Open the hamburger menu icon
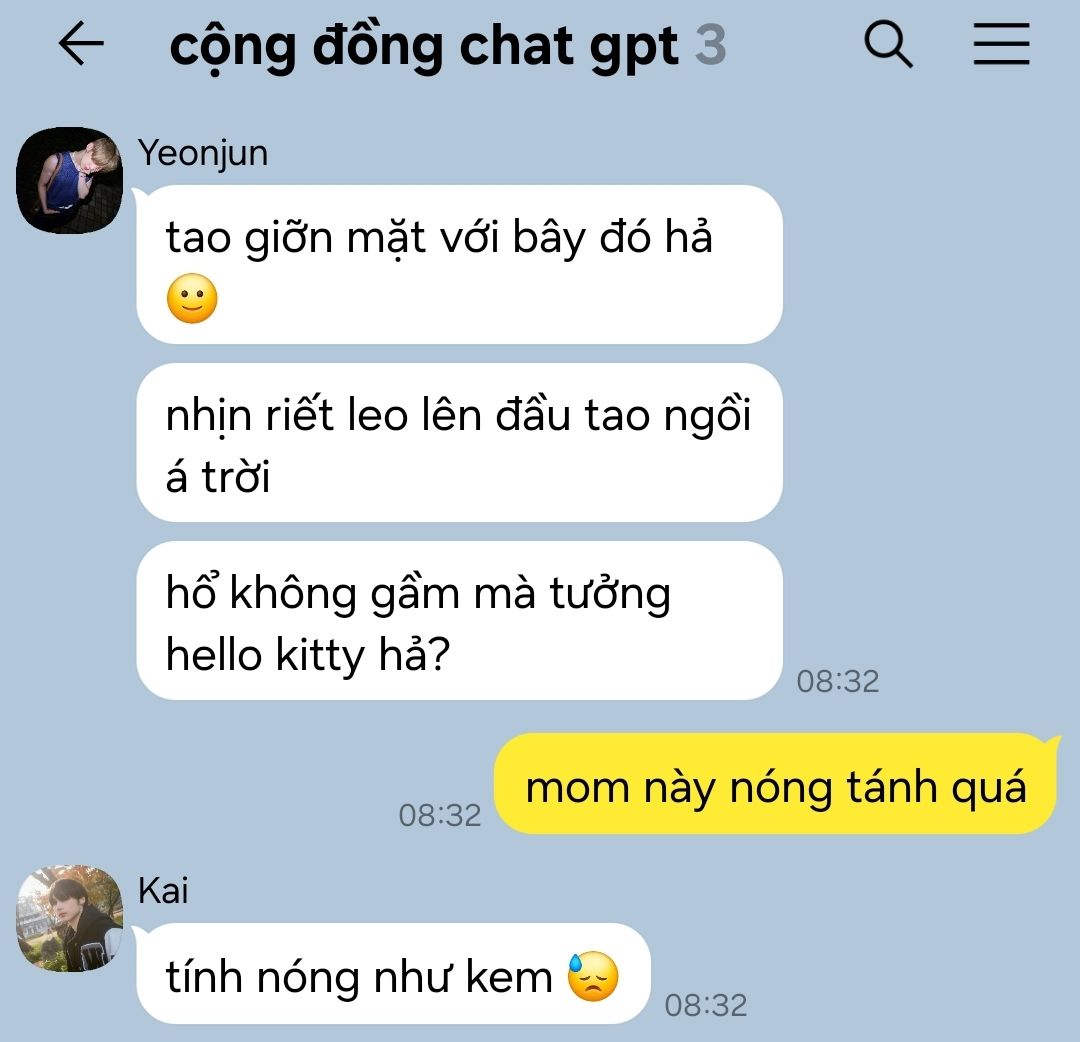The height and width of the screenshot is (1042, 1080). click(1001, 43)
